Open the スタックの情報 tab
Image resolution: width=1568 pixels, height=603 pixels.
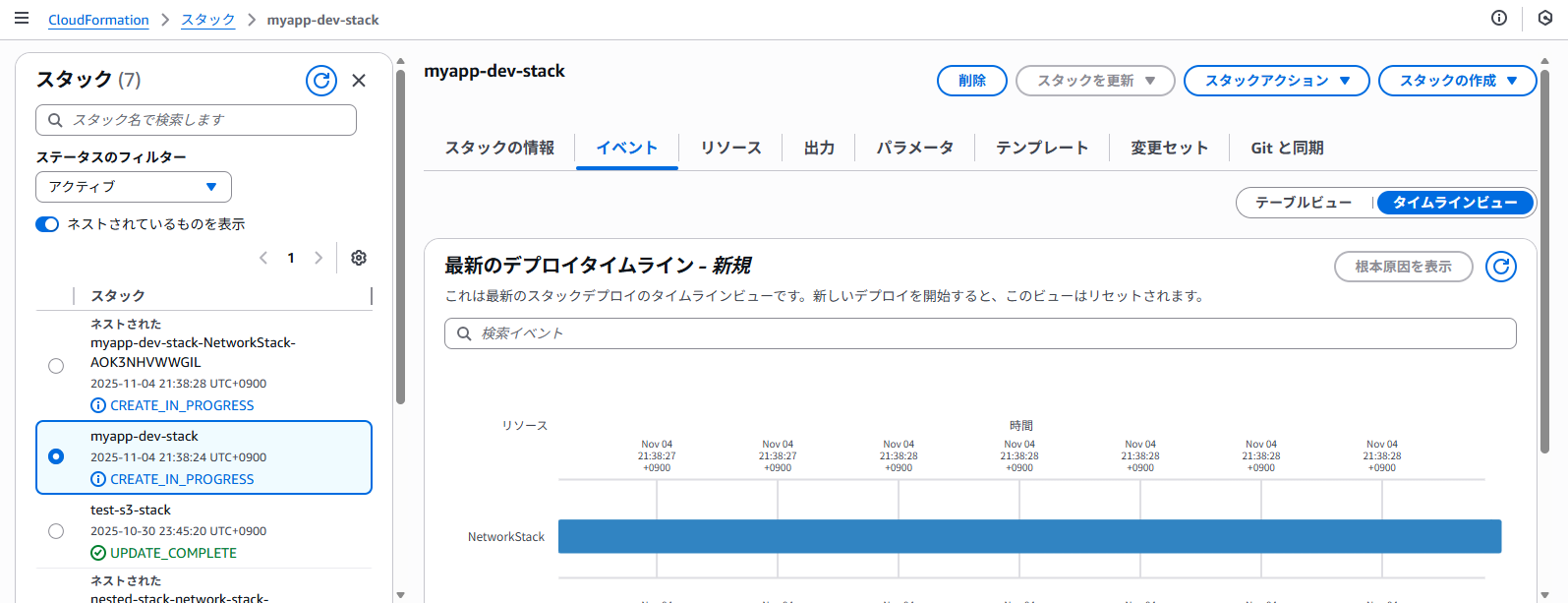pyautogui.click(x=499, y=148)
